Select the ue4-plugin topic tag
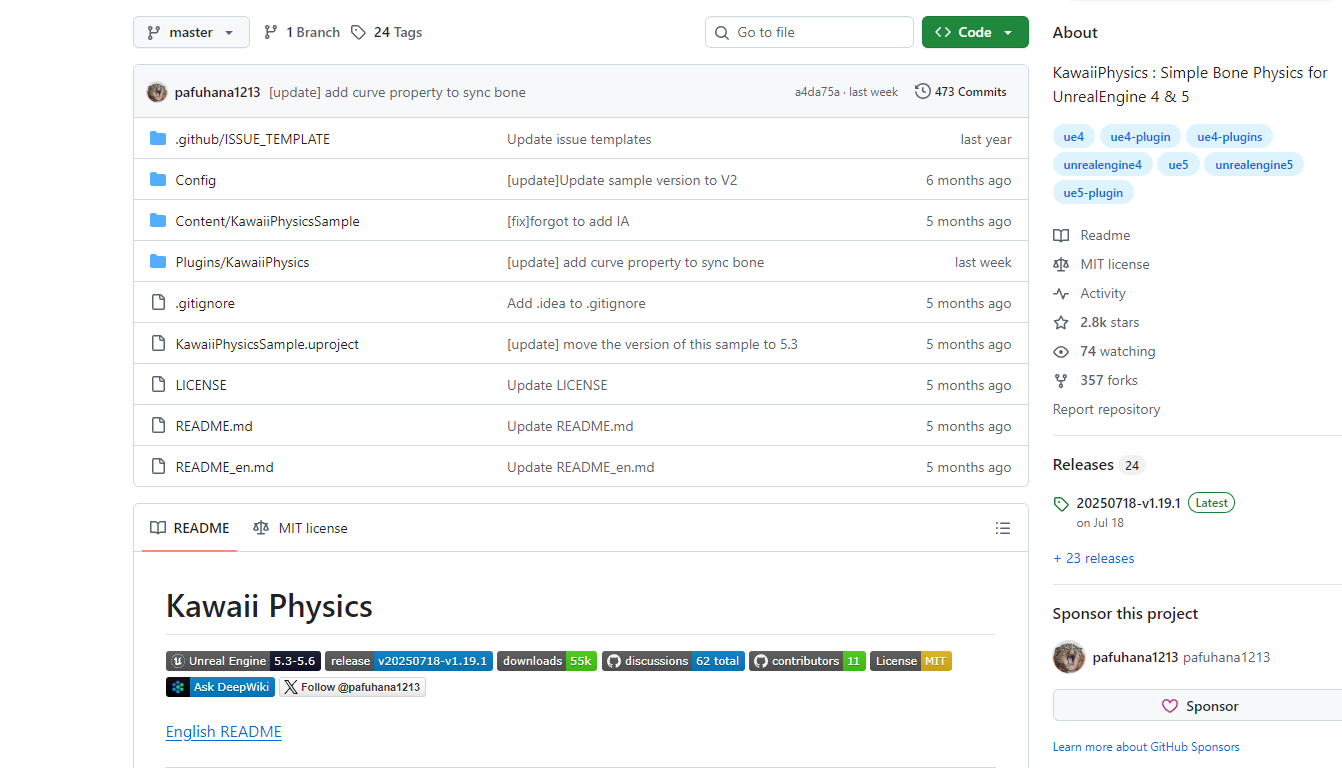This screenshot has width=1342, height=768. (x=1141, y=137)
